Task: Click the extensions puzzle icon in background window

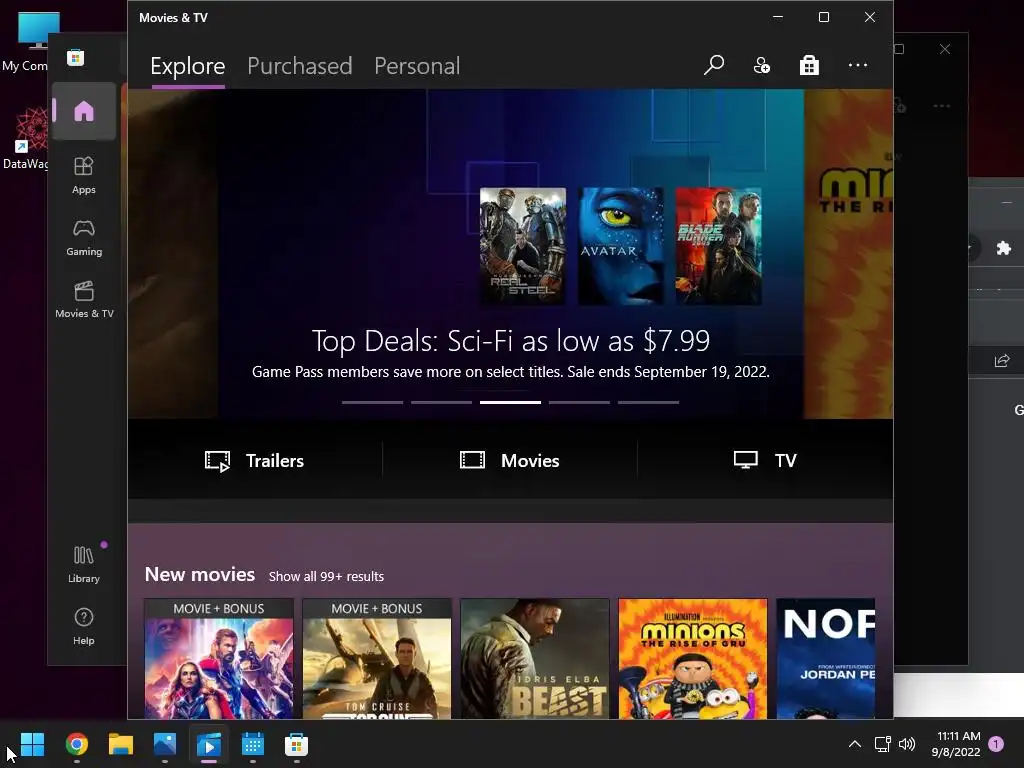Action: point(1004,248)
